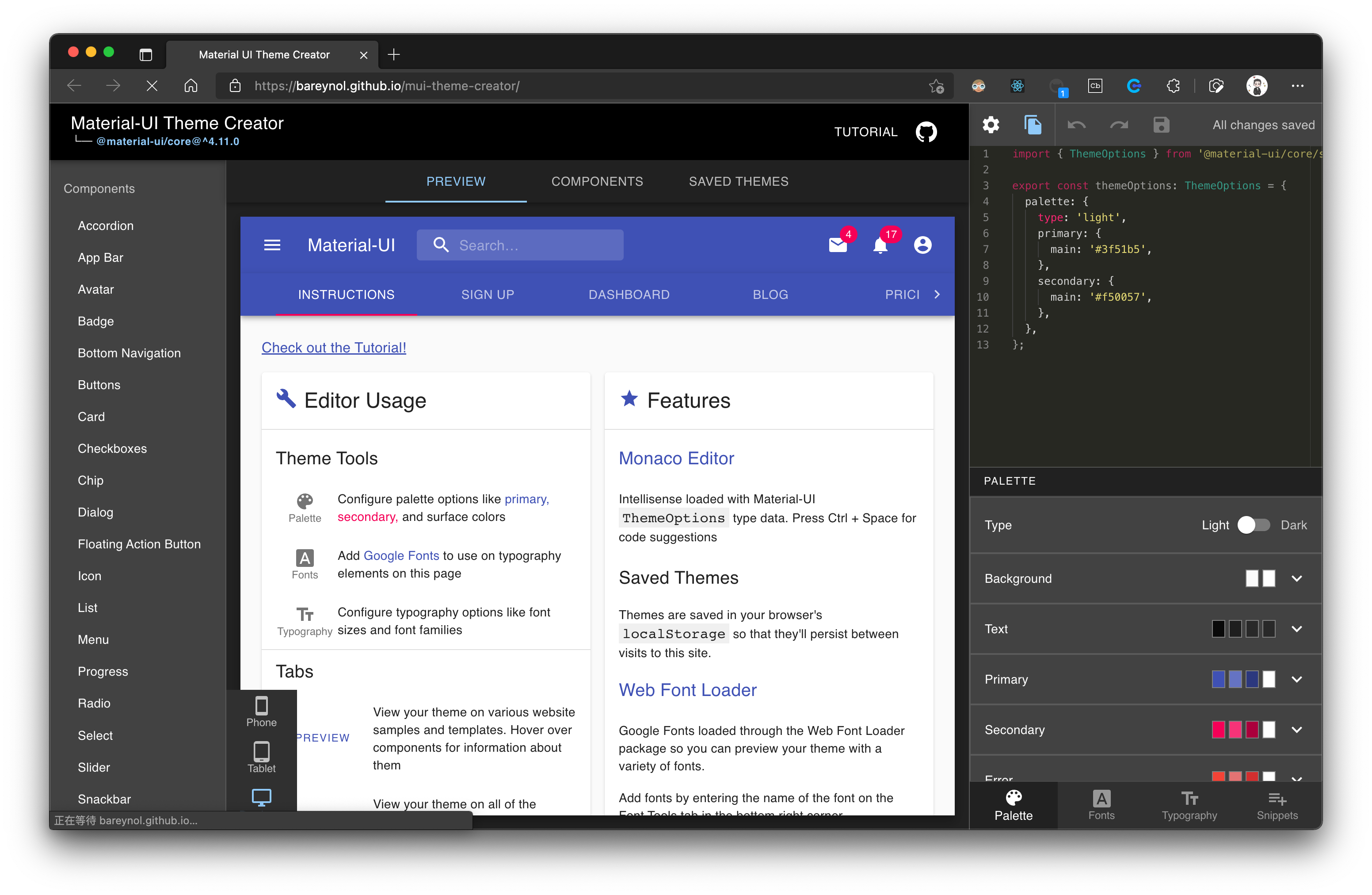Open the GitHub repository icon

pos(926,131)
